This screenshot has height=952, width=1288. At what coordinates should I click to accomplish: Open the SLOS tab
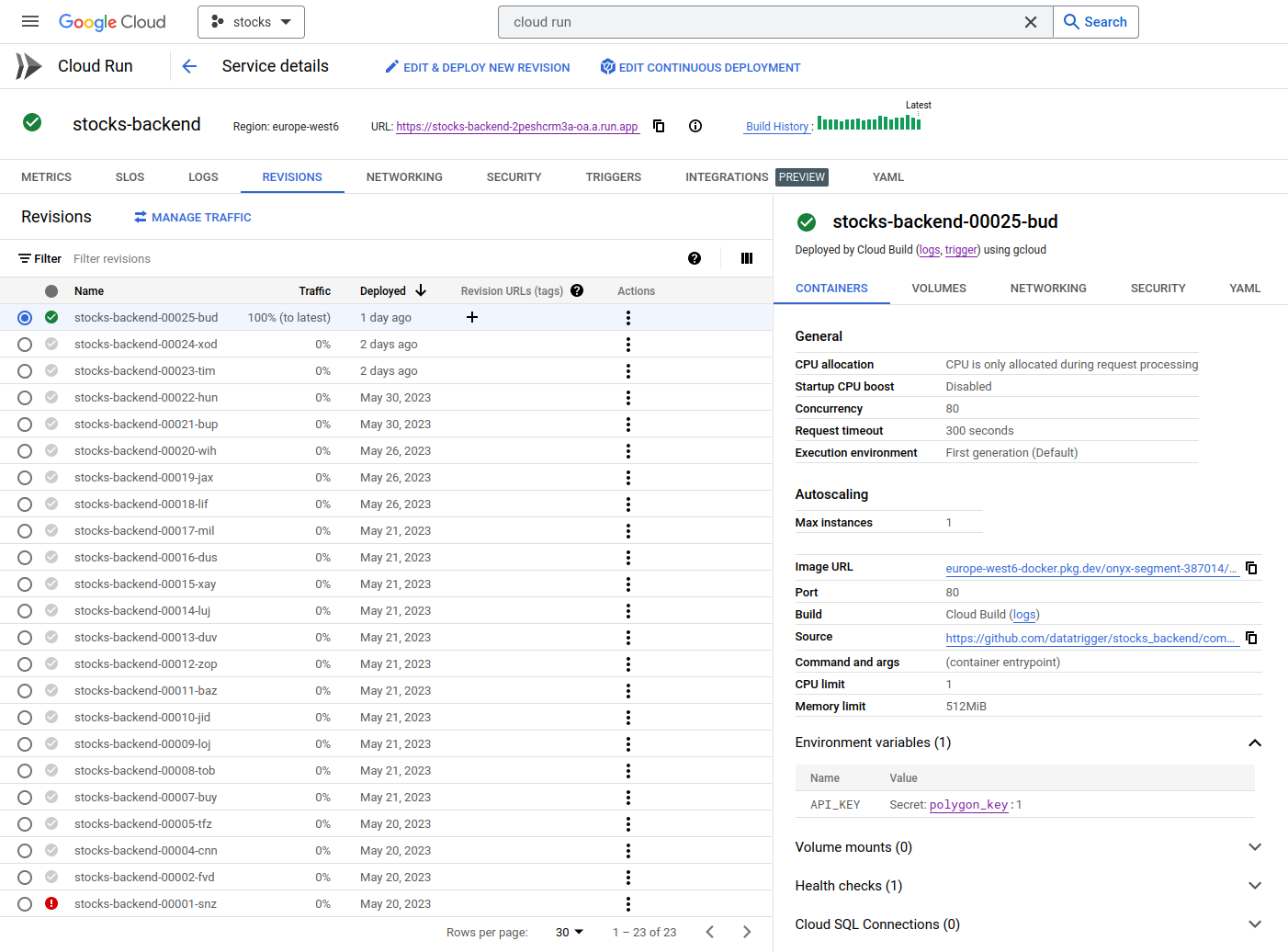point(130,176)
